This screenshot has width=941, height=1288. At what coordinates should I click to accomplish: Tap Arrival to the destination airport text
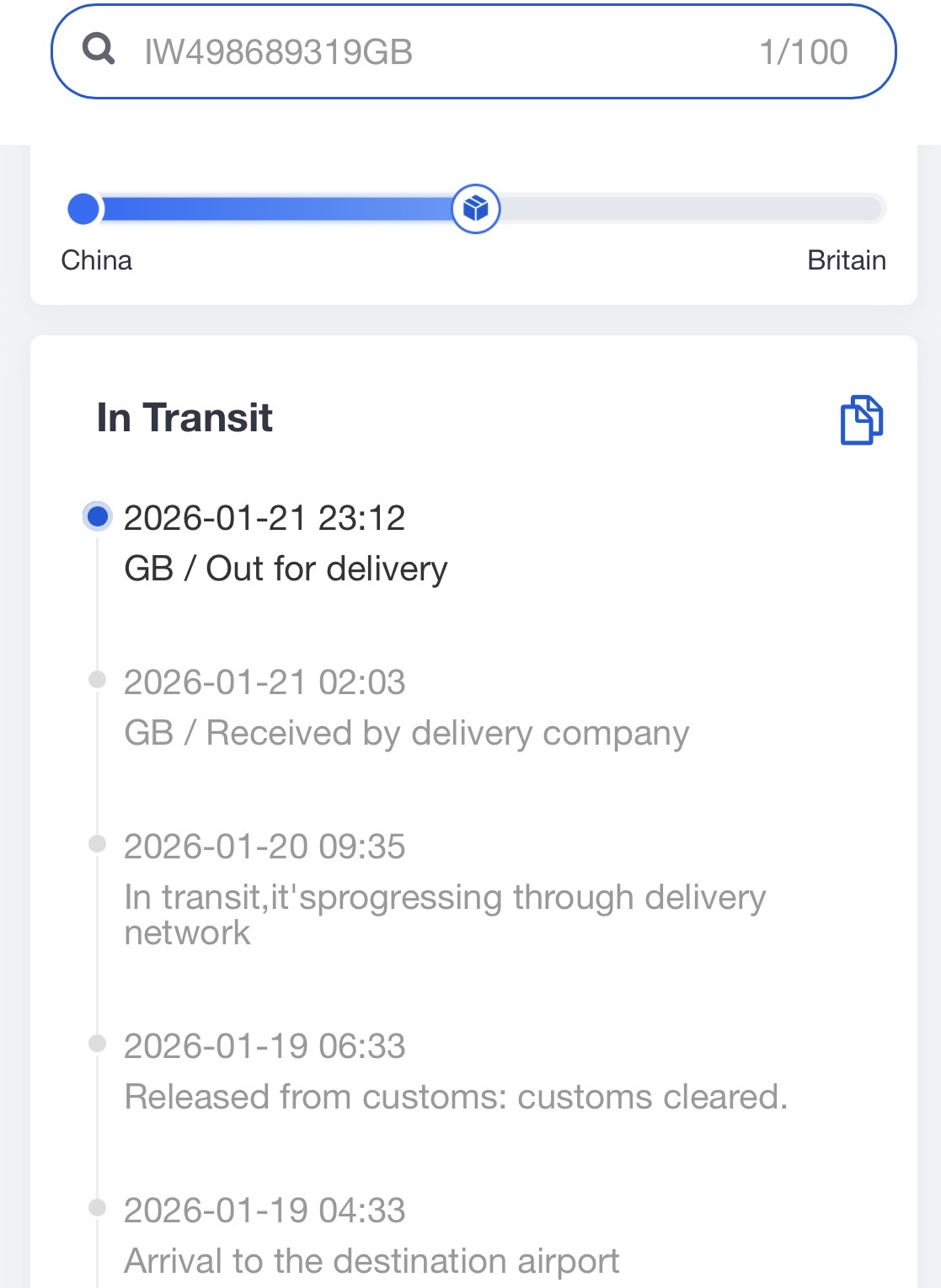tap(372, 1261)
